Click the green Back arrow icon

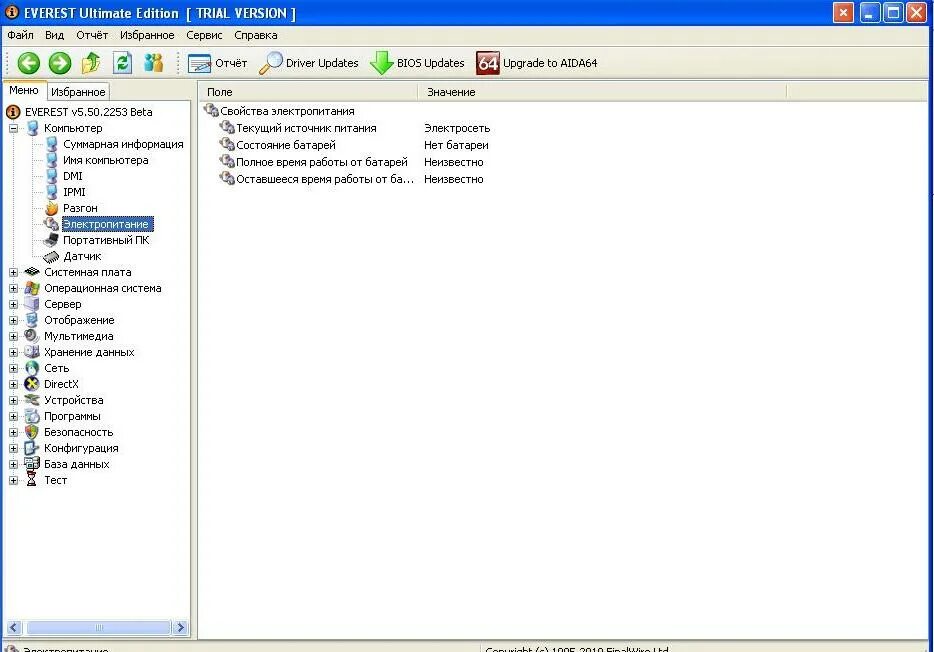point(28,63)
